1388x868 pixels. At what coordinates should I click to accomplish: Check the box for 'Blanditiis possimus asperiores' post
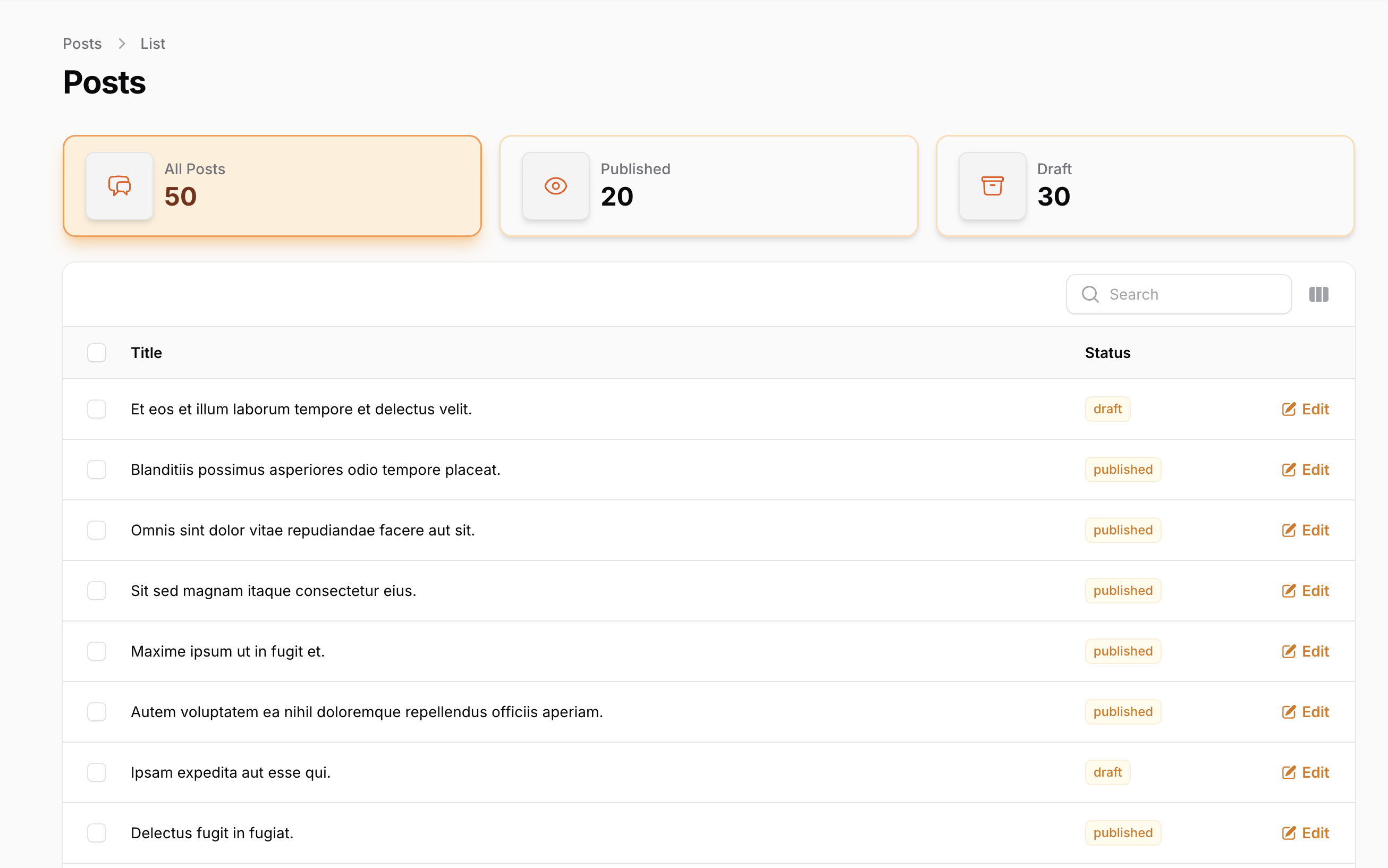click(x=97, y=470)
